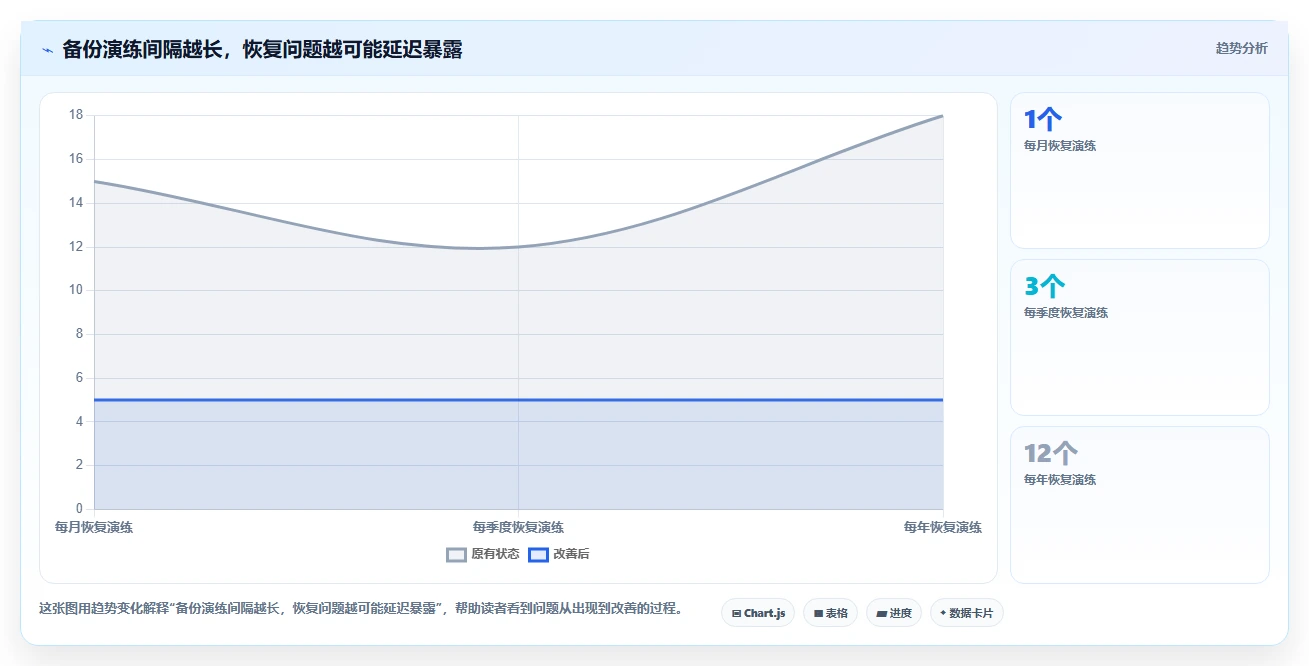Screen dimensions: 1309x666
Task: Select the 表格 tag
Action: [x=830, y=613]
